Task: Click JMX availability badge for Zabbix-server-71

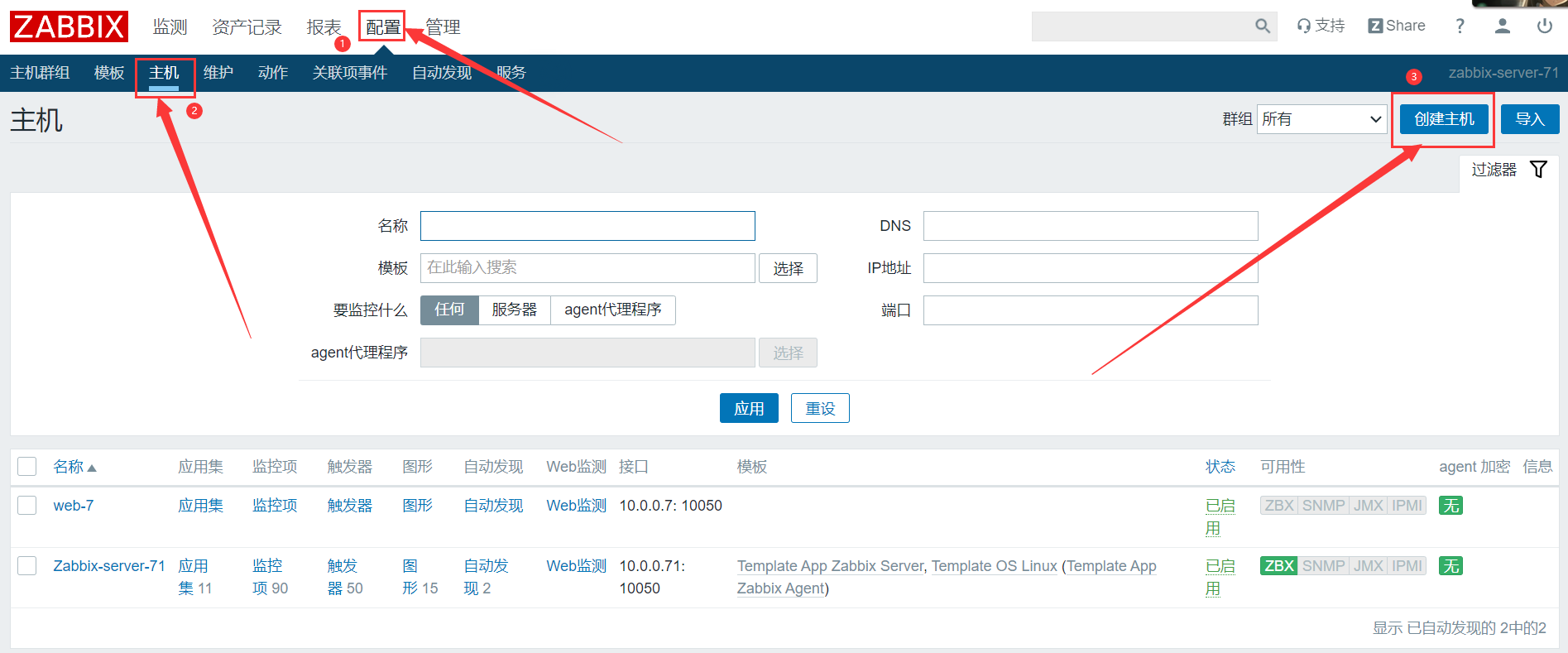Action: tap(1369, 566)
